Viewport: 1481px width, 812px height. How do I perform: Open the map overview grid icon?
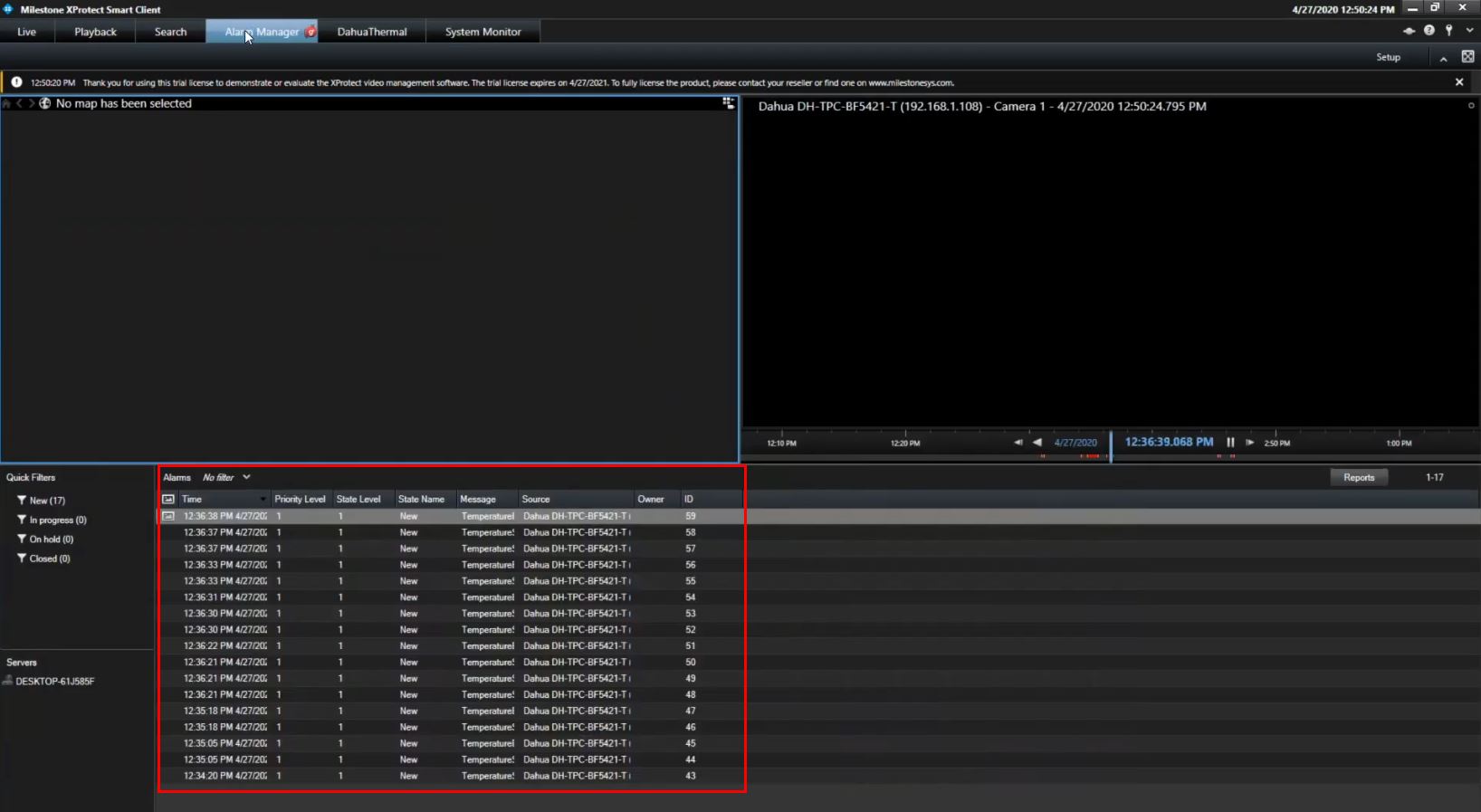pos(728,104)
